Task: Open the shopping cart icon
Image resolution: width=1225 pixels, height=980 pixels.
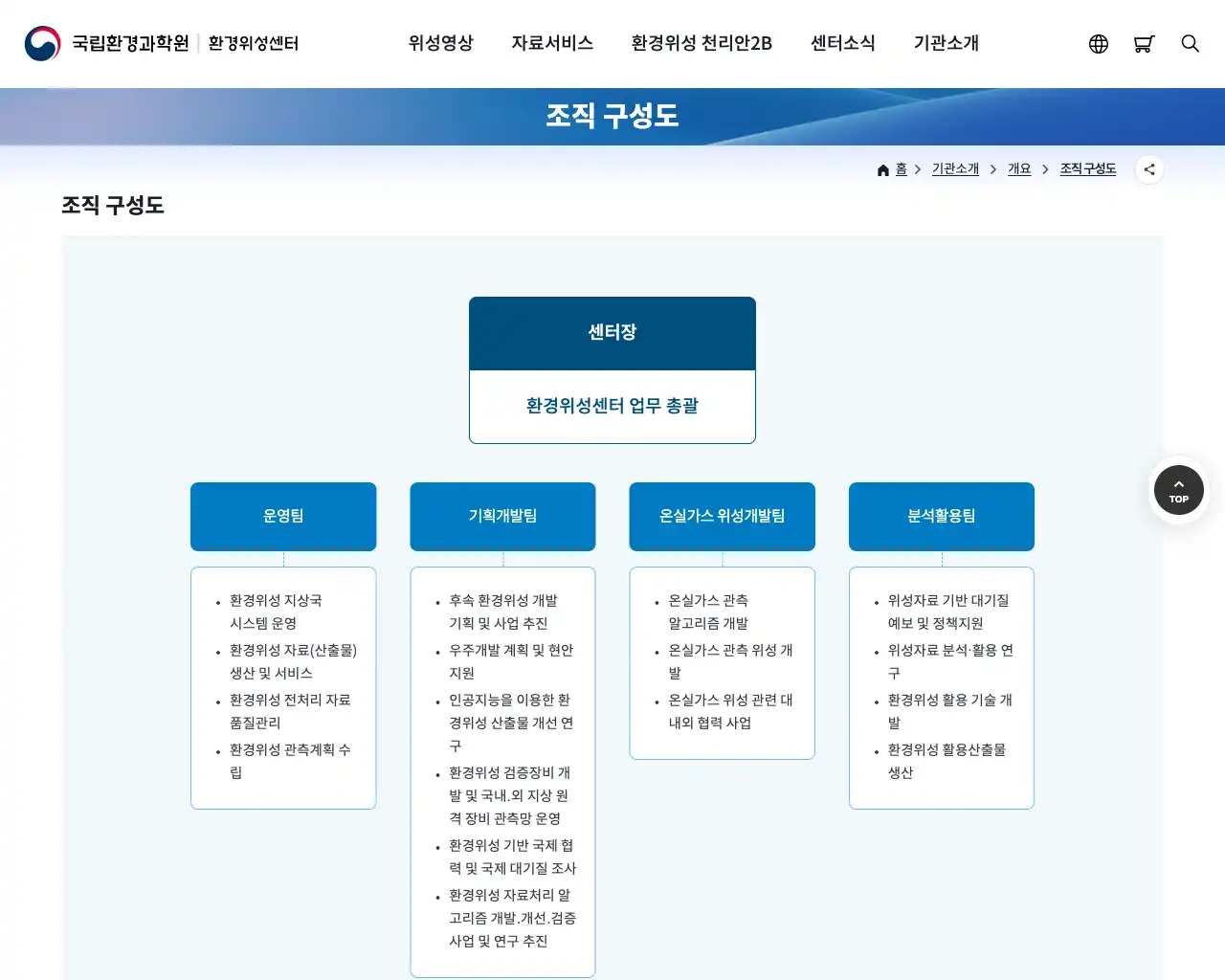Action: click(1144, 44)
